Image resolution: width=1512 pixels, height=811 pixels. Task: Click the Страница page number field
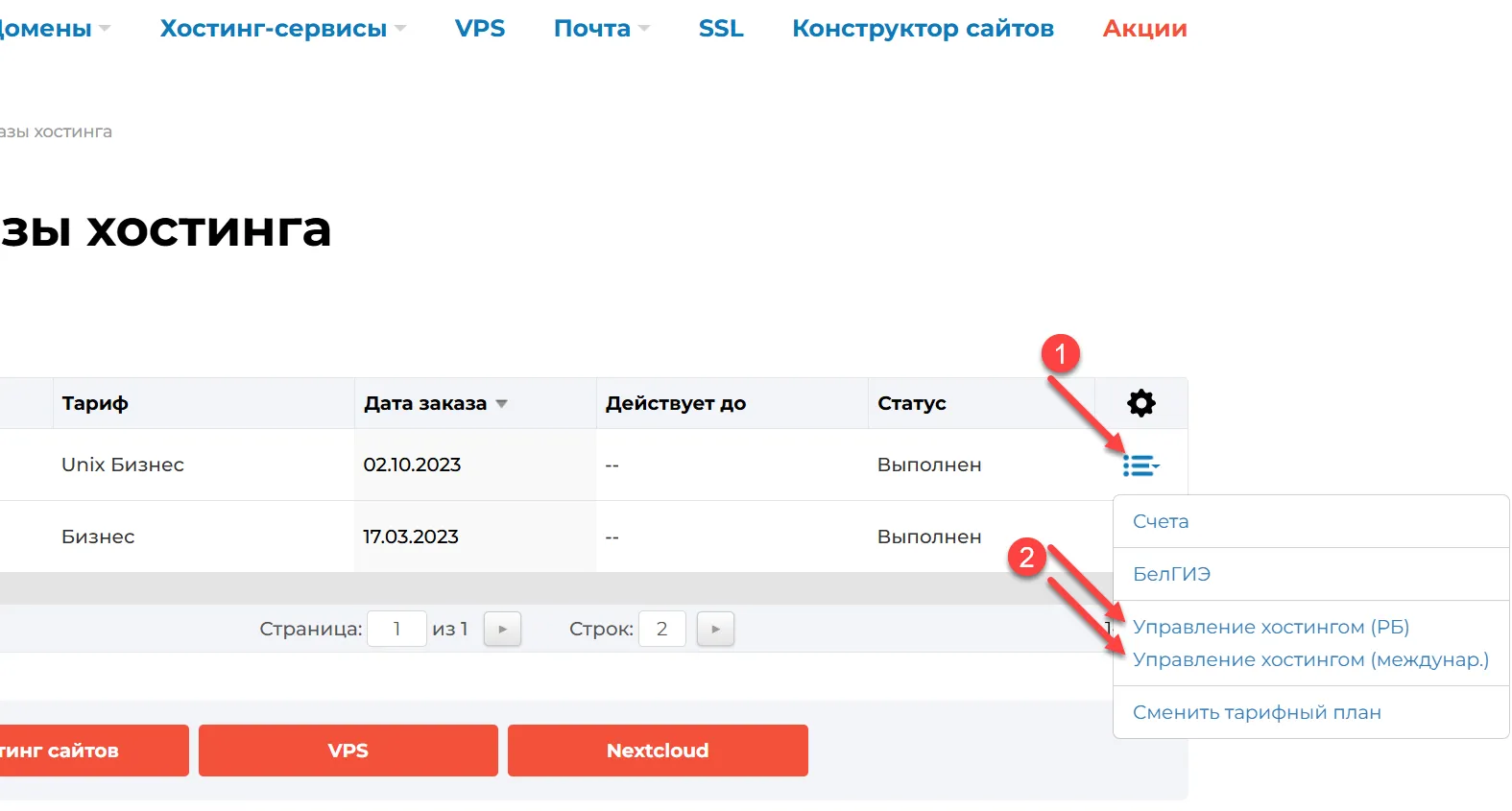(396, 630)
